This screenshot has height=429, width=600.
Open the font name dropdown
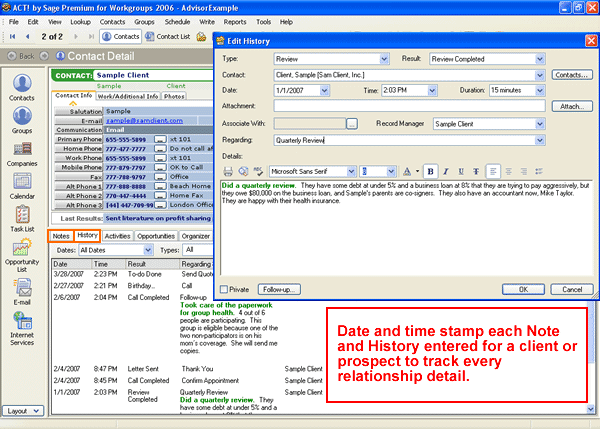351,171
